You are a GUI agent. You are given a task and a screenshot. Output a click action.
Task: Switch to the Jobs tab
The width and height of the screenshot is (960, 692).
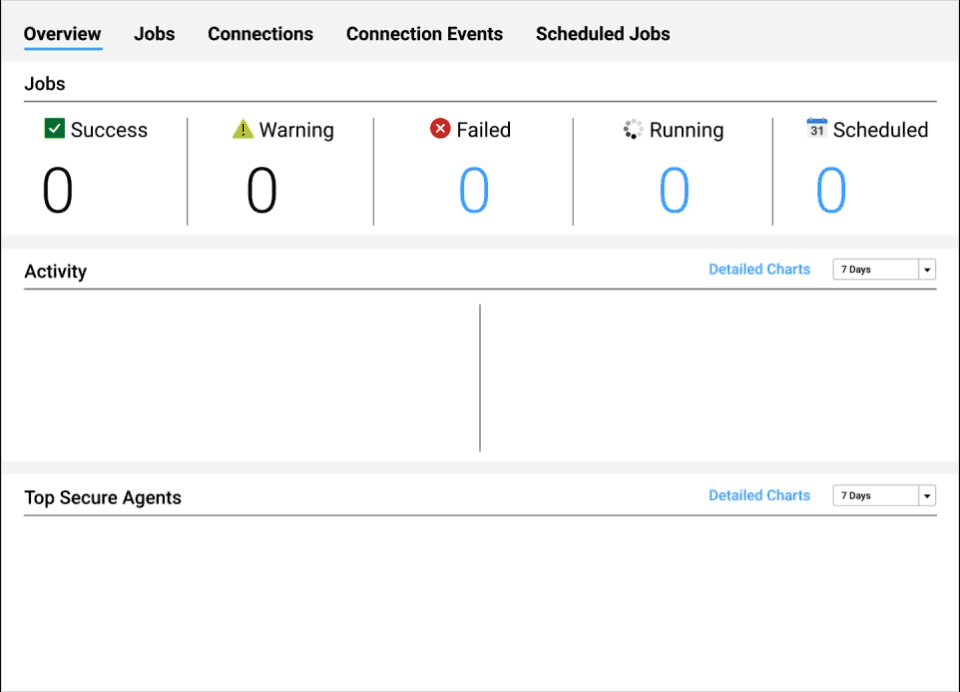[x=154, y=33]
